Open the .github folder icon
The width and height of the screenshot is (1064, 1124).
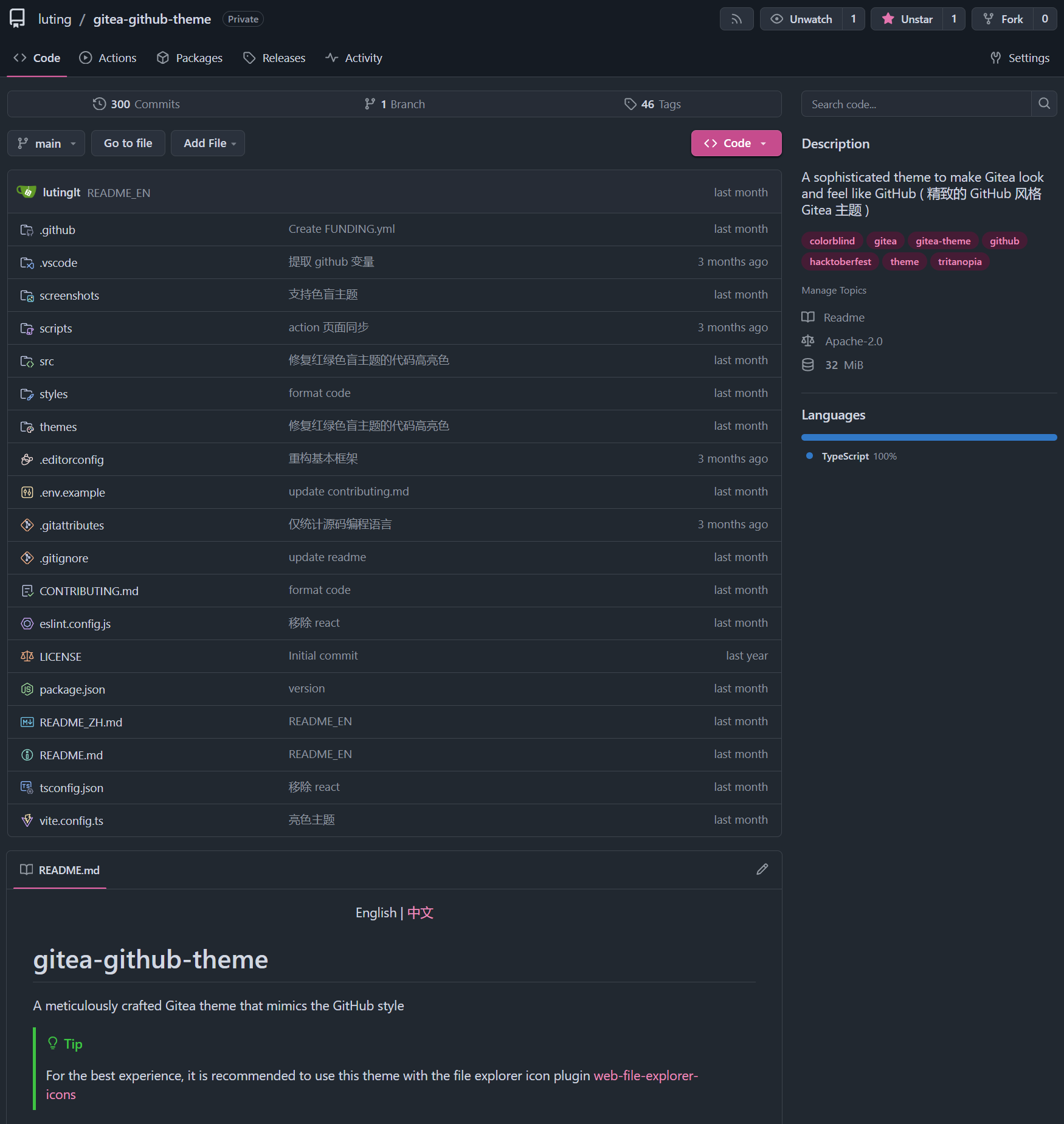[x=27, y=230]
